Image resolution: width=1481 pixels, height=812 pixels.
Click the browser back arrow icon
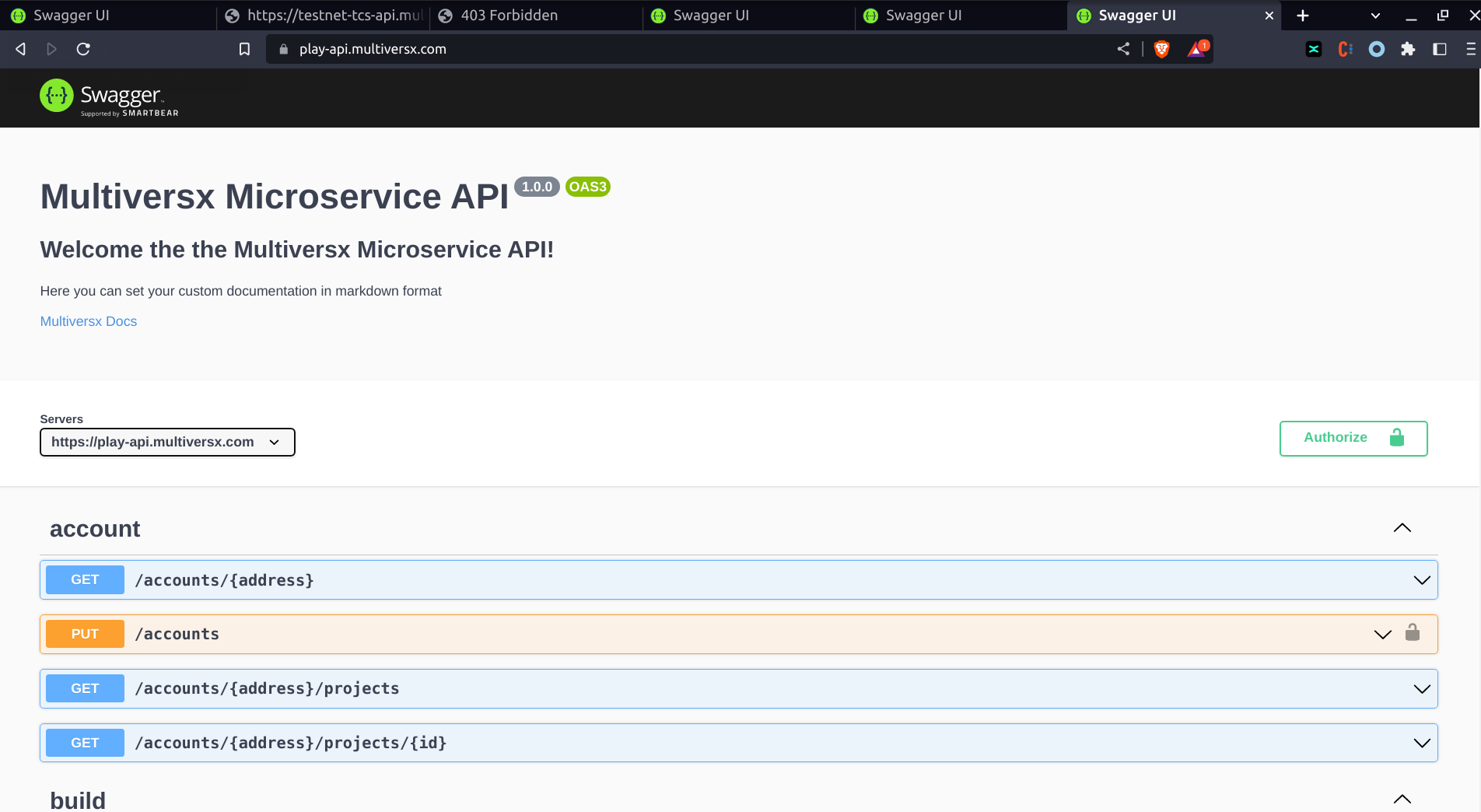click(x=21, y=49)
